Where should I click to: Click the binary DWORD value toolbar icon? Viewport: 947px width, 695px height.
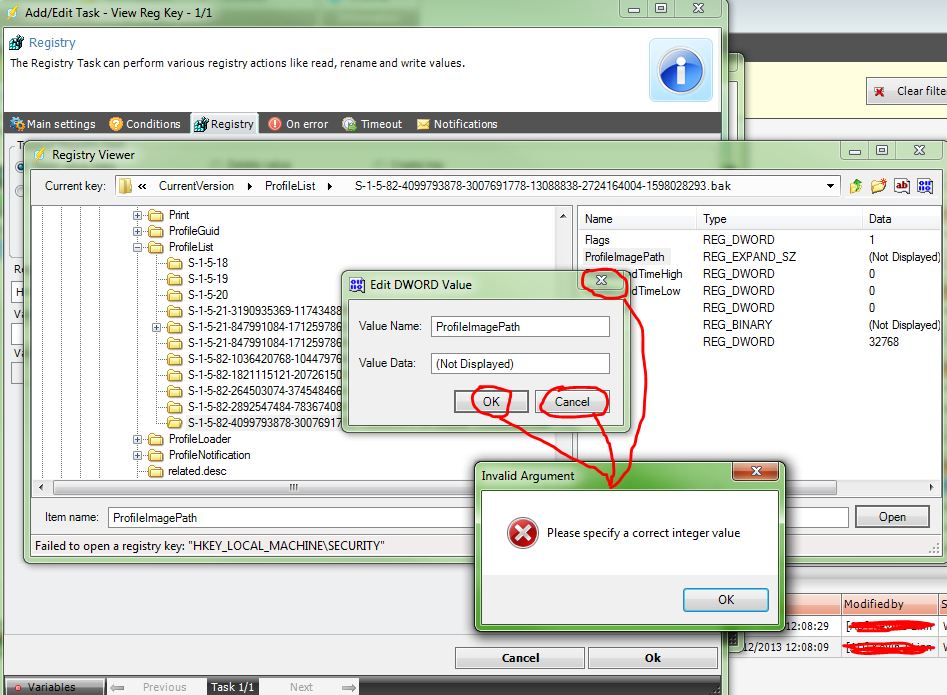(x=925, y=186)
